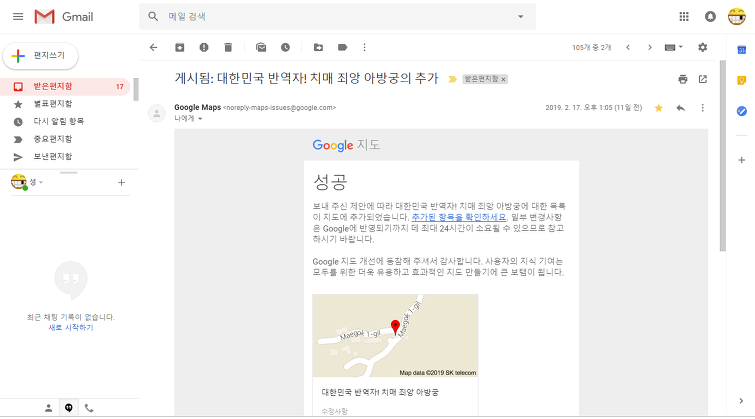Open the Google apps grid
This screenshot has width=755, height=419.
[x=684, y=17]
